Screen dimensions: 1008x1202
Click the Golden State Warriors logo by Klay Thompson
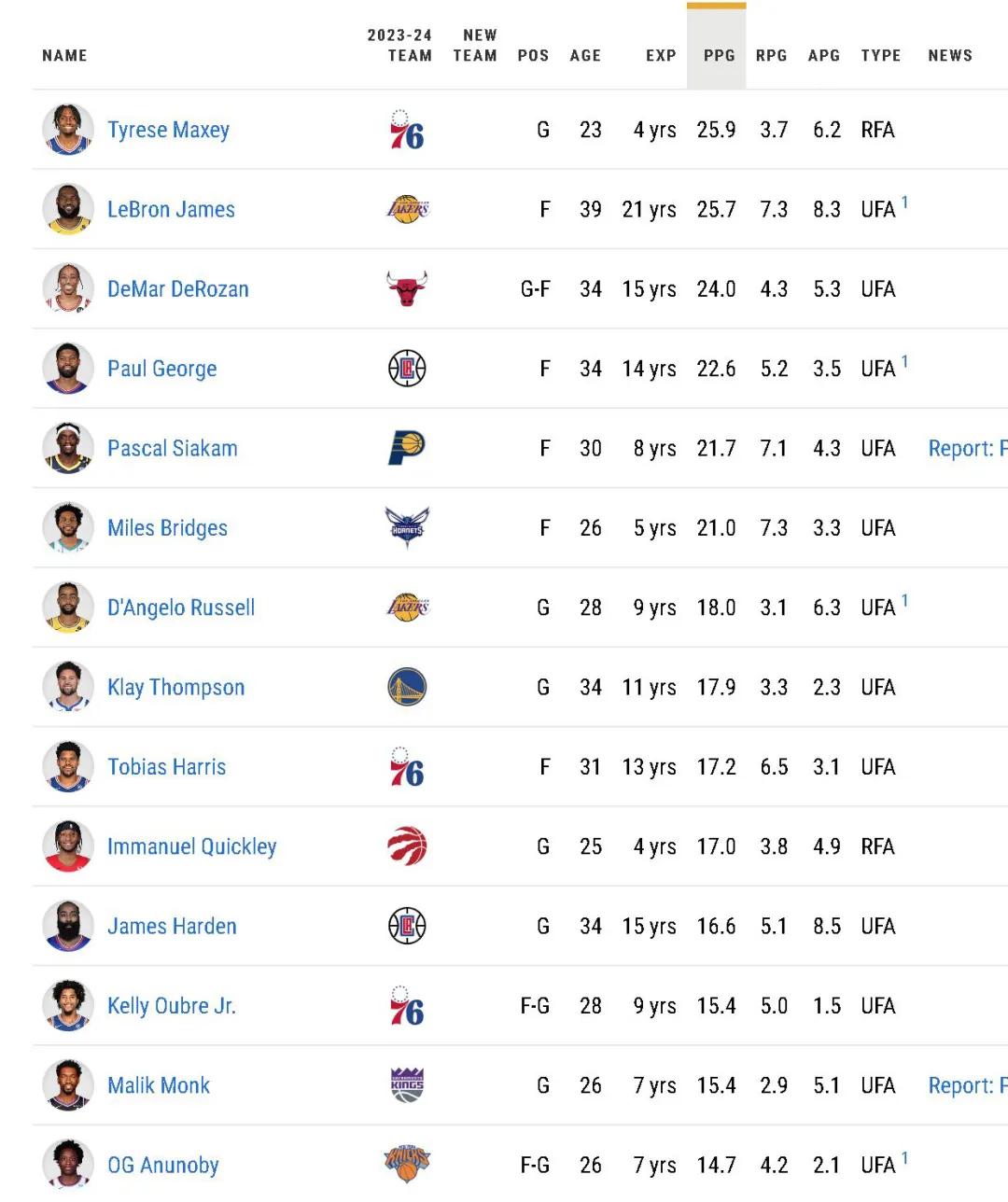click(x=407, y=687)
